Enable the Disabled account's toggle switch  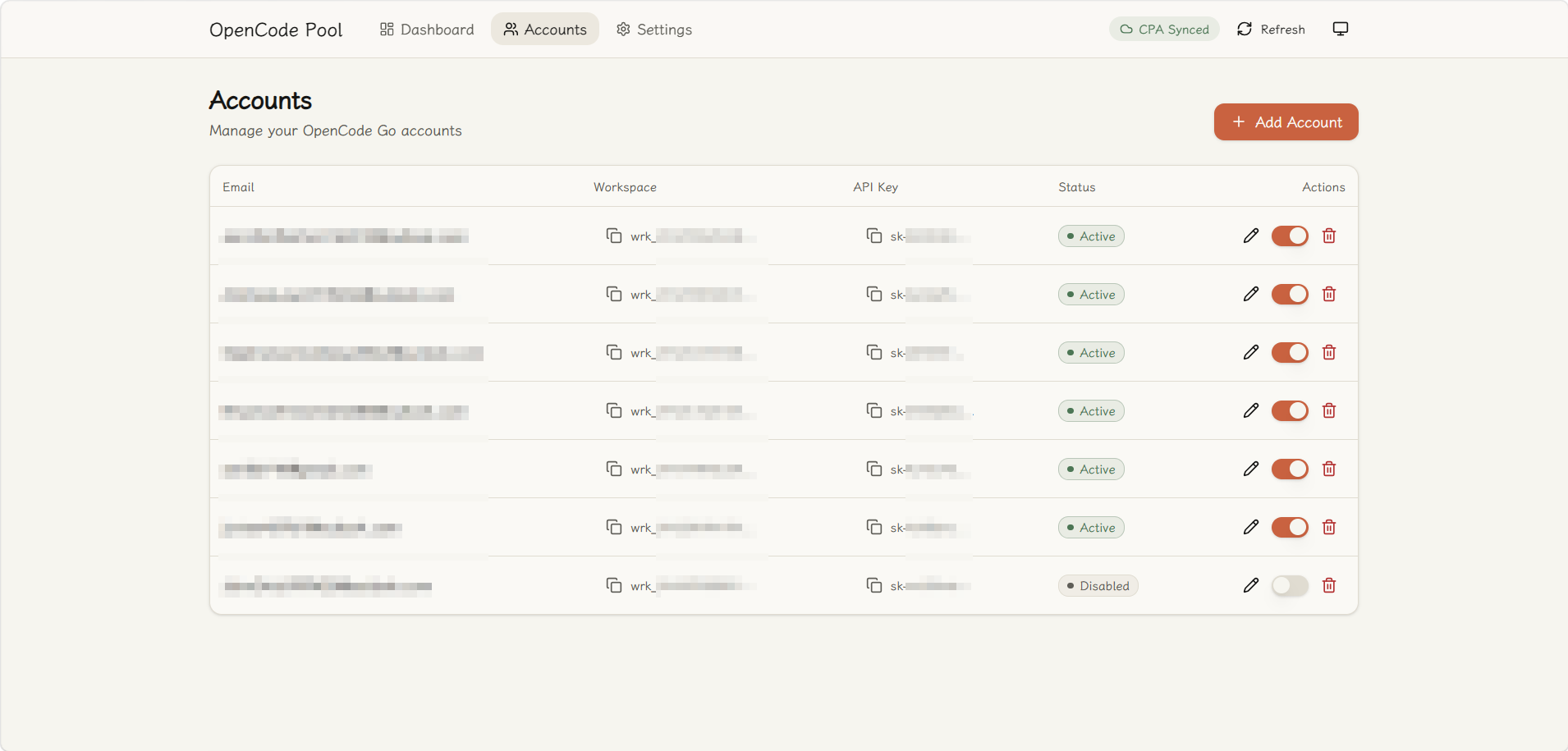click(1290, 585)
